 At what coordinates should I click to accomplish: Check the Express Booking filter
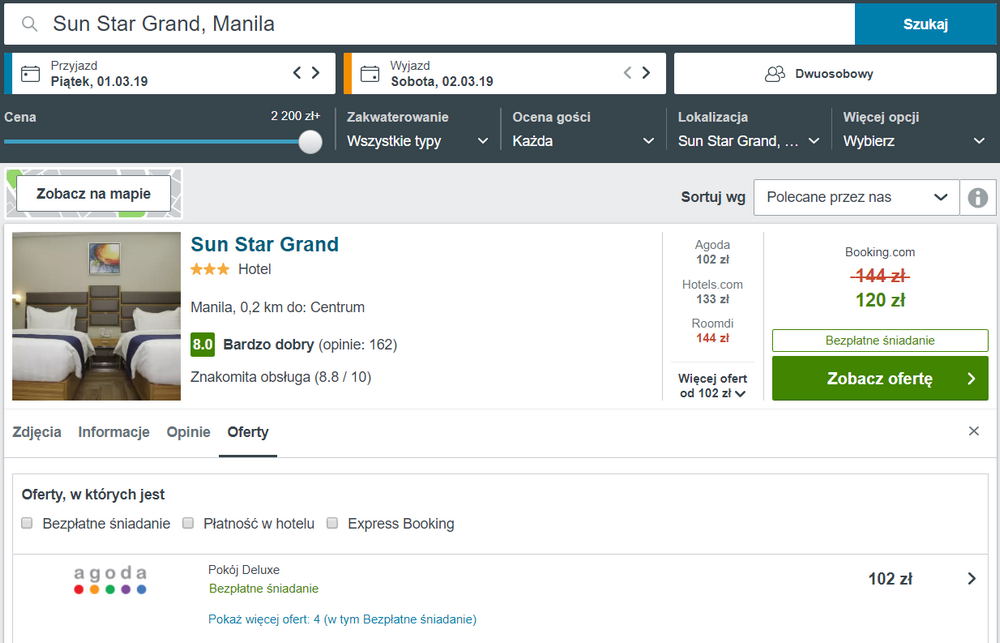click(x=332, y=523)
